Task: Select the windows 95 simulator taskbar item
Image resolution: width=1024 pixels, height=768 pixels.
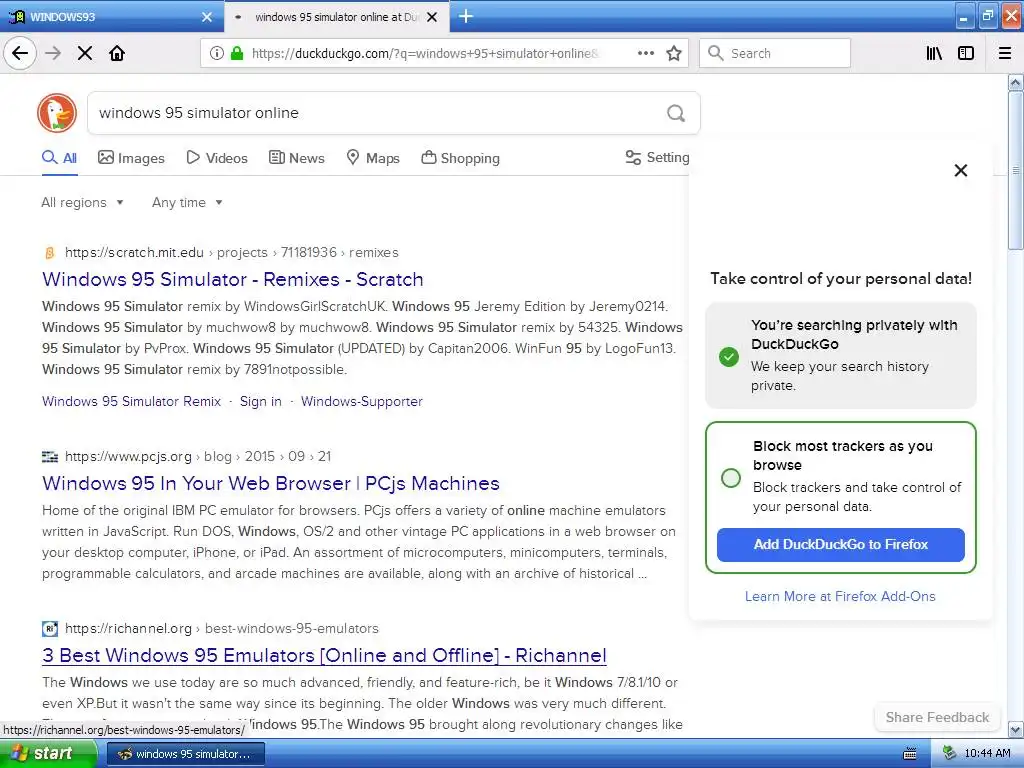Action: [x=185, y=754]
